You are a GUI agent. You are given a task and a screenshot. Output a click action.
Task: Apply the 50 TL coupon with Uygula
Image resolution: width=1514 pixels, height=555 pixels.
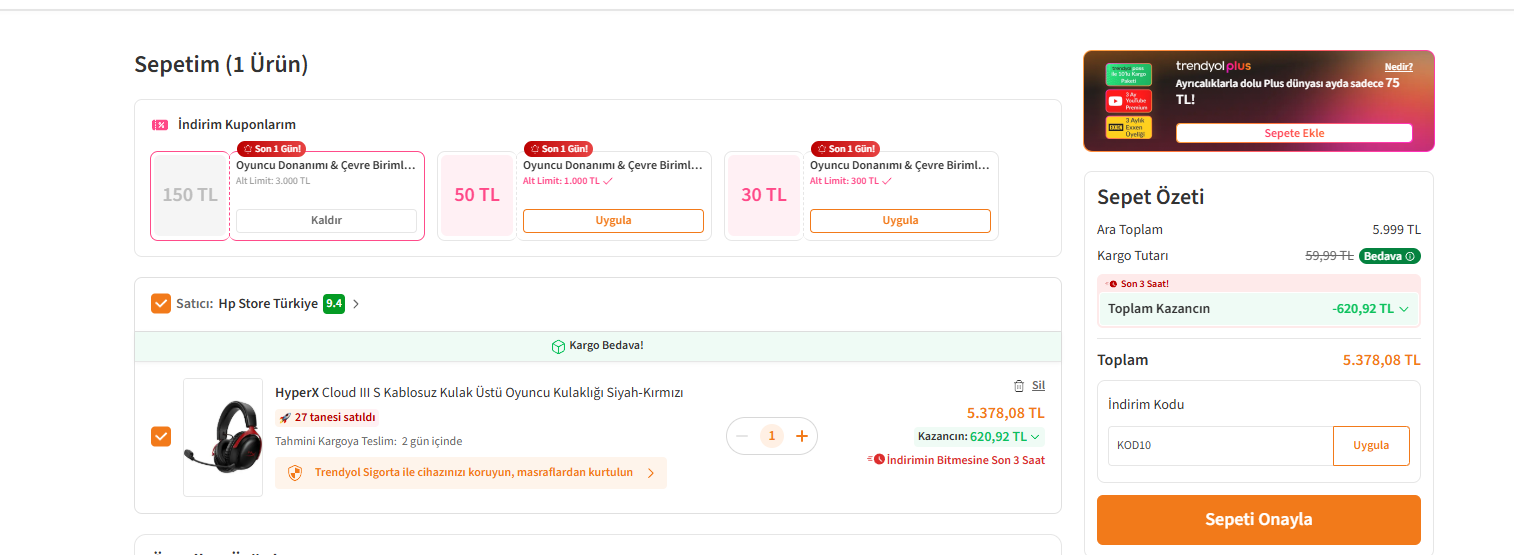[x=613, y=220]
